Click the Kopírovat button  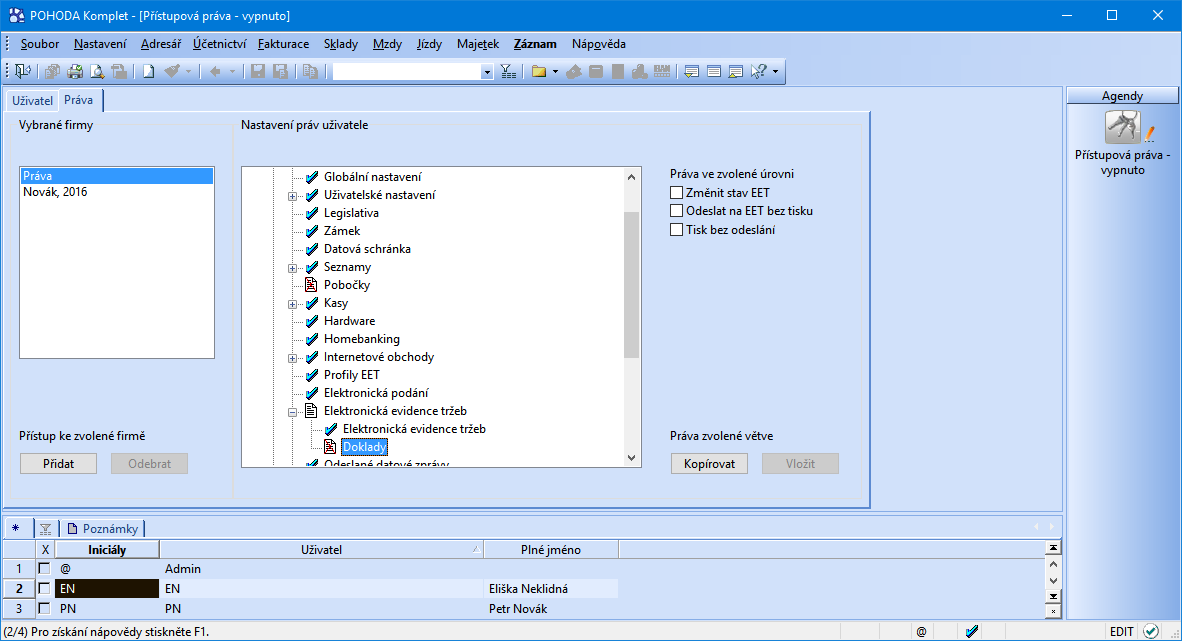click(x=709, y=463)
